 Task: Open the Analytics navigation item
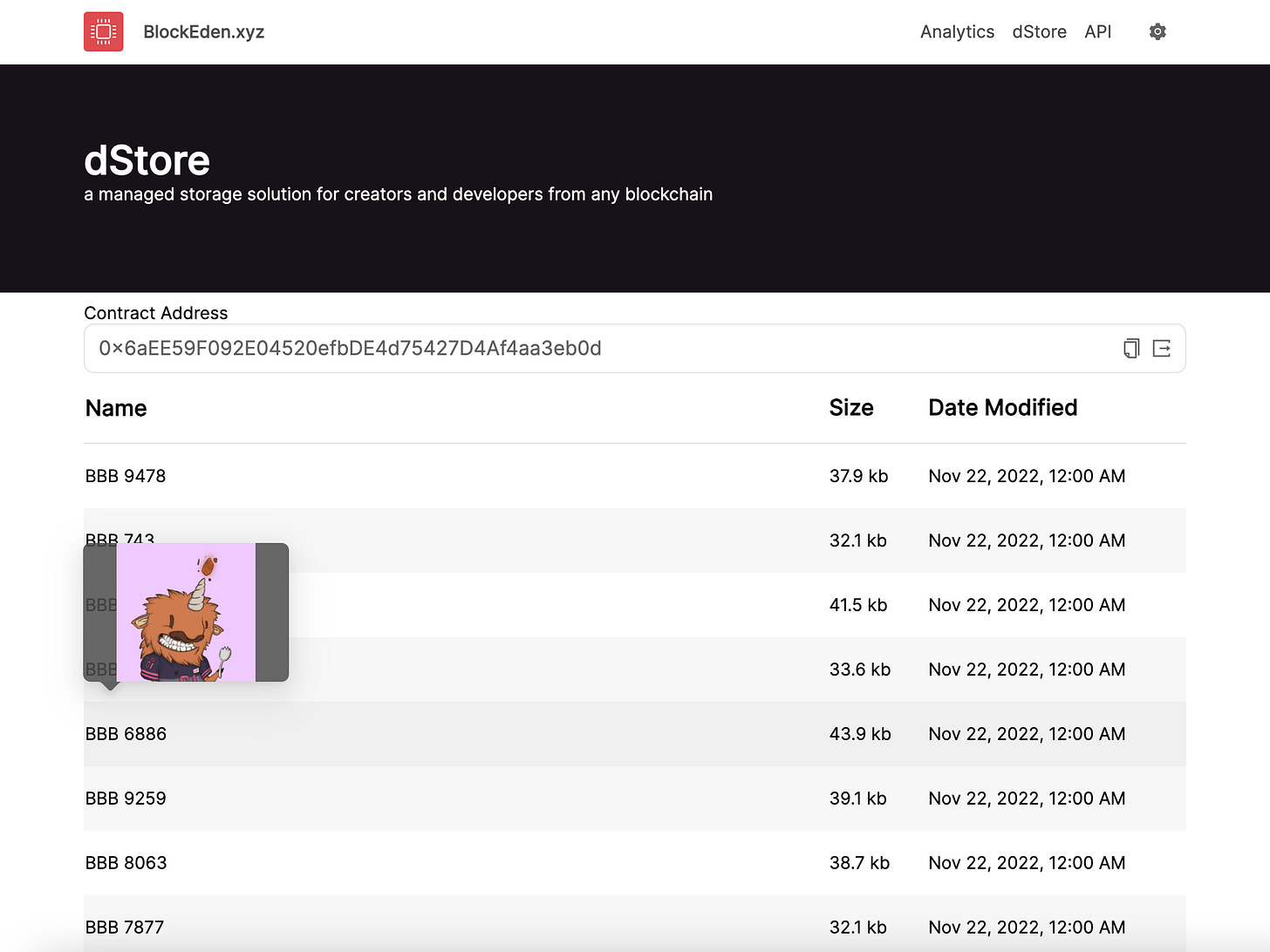957,32
